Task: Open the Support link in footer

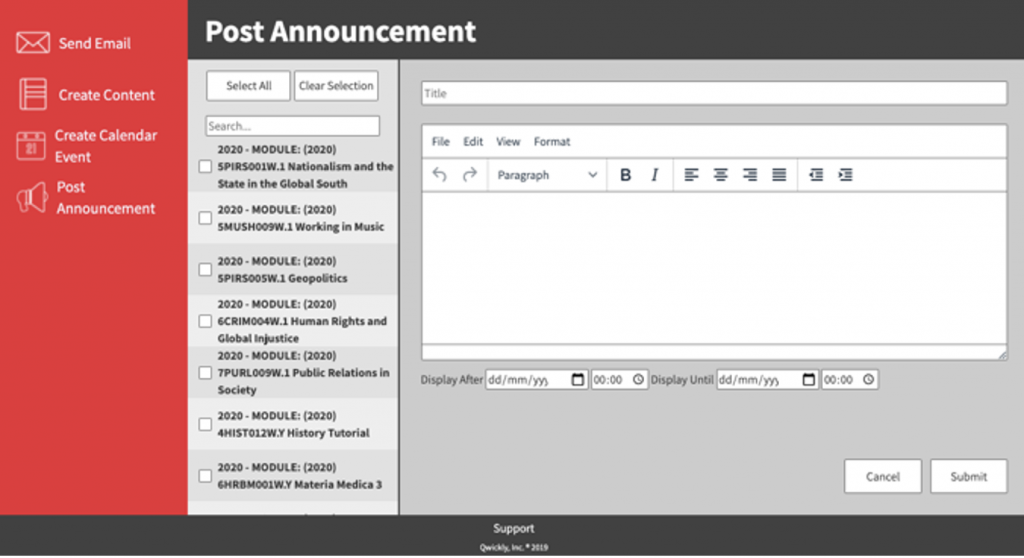Action: pos(513,528)
